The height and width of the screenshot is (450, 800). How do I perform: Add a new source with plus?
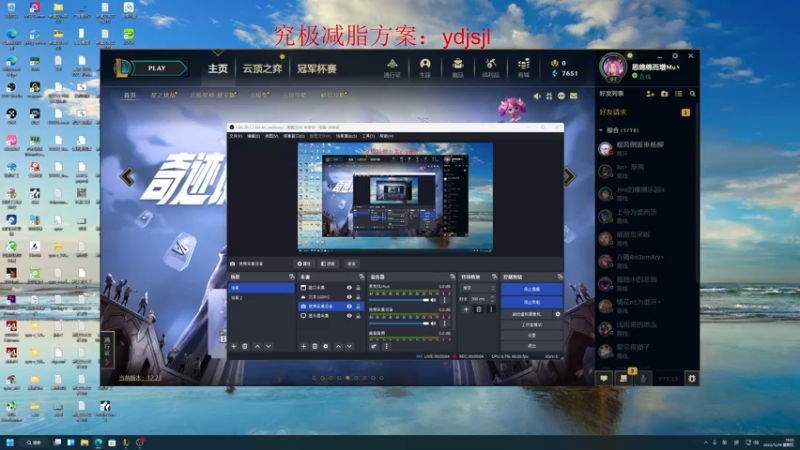coord(304,346)
